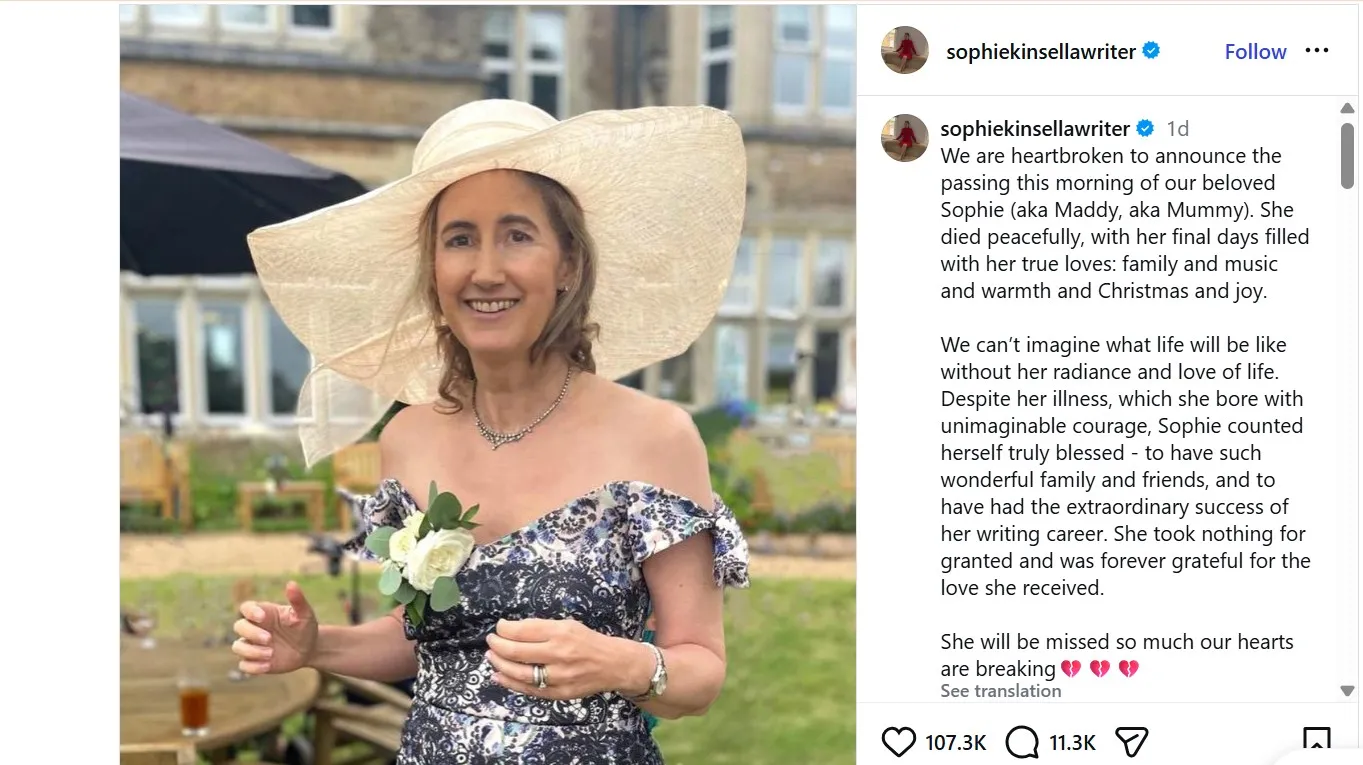Share the post with the paper plane icon

(1131, 741)
